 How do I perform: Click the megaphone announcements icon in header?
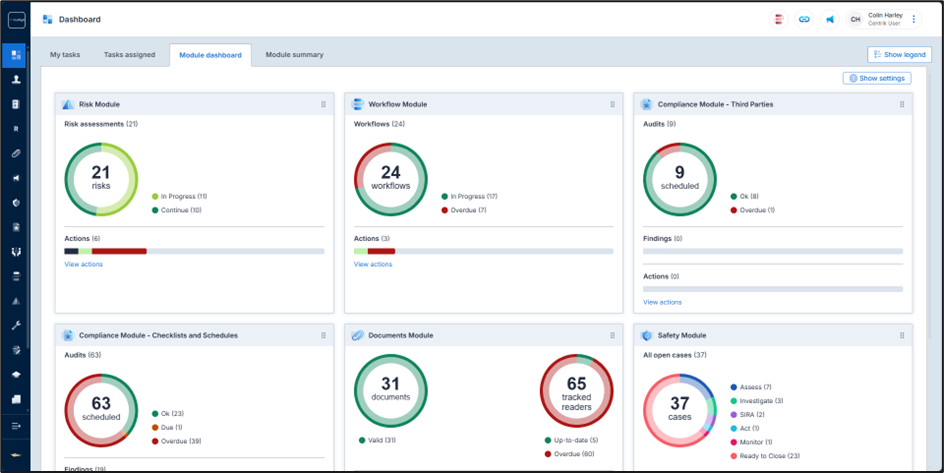830,19
